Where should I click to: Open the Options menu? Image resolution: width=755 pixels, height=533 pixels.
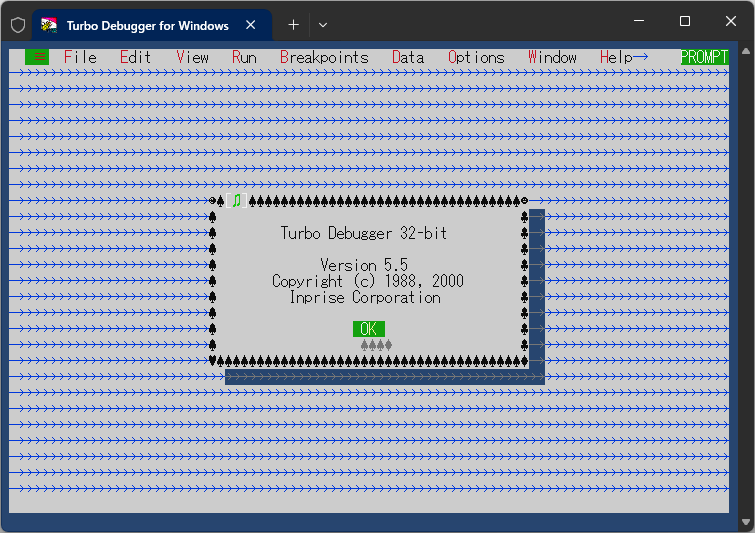click(476, 57)
